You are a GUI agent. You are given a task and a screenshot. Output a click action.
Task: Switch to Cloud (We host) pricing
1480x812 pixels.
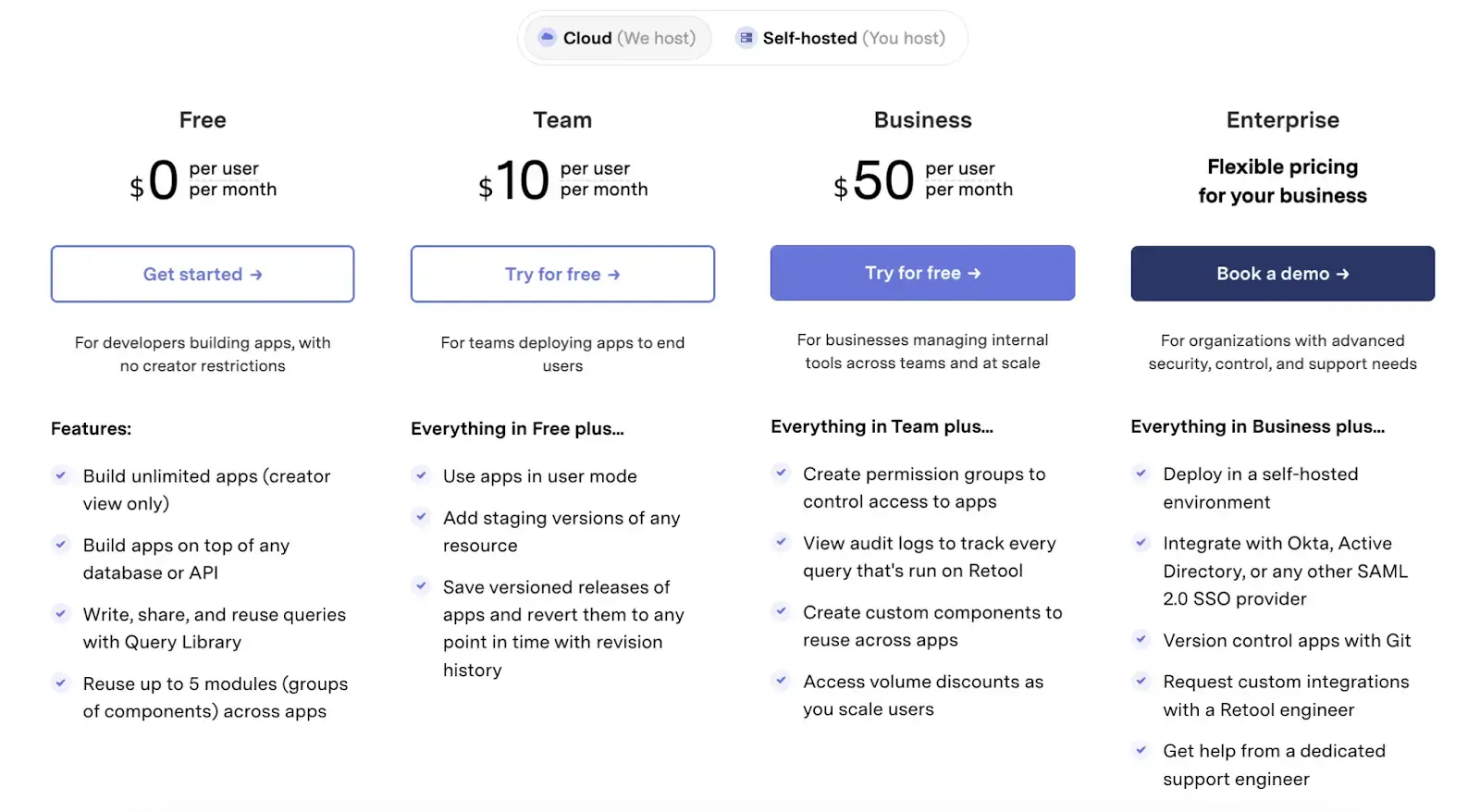point(618,38)
